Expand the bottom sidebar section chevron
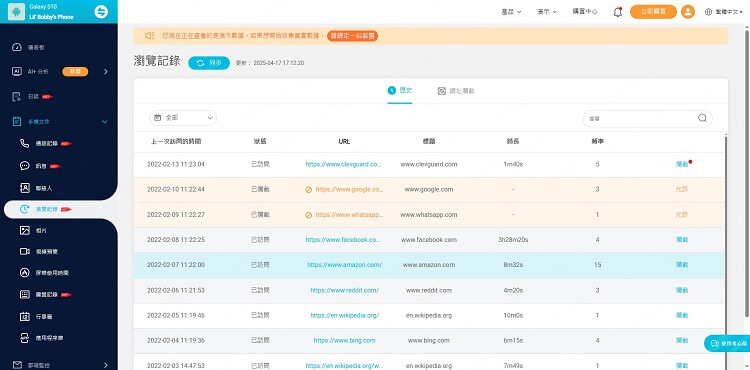Viewport: 750px width, 370px height. (x=106, y=365)
